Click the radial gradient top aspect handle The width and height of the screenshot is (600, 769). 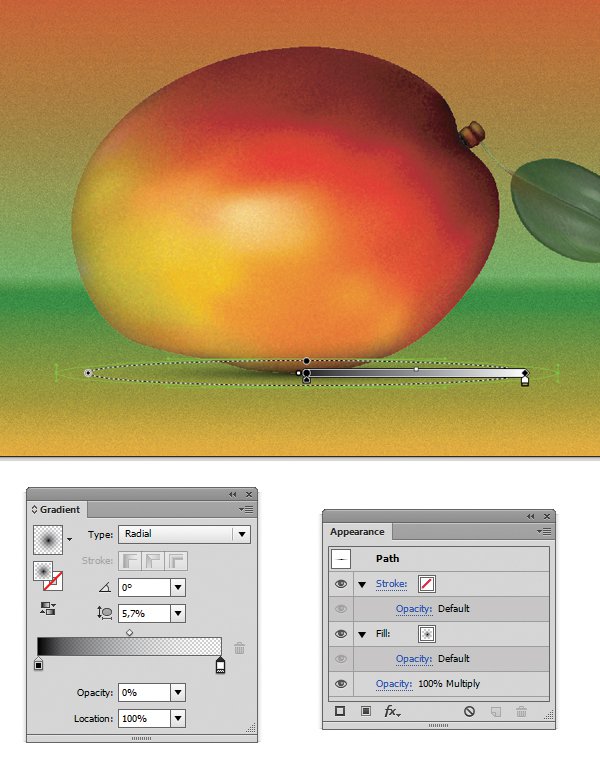307,361
